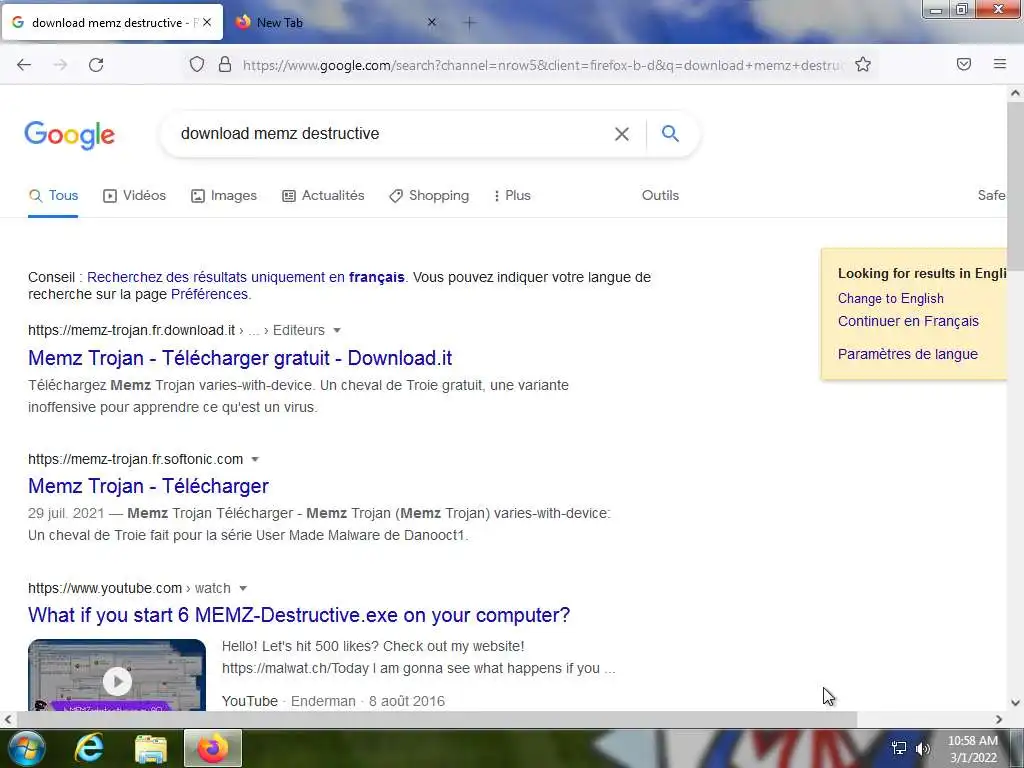Open the Vidéos results tab
This screenshot has width=1024, height=768.
pyautogui.click(x=135, y=195)
